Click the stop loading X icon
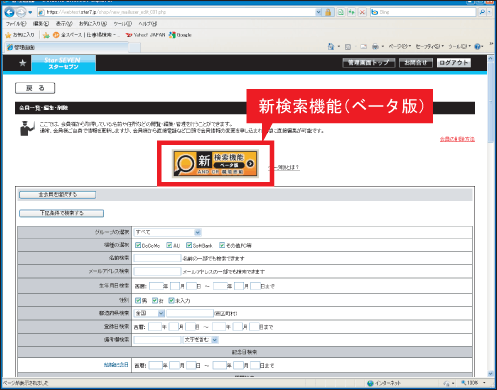 click(362, 12)
